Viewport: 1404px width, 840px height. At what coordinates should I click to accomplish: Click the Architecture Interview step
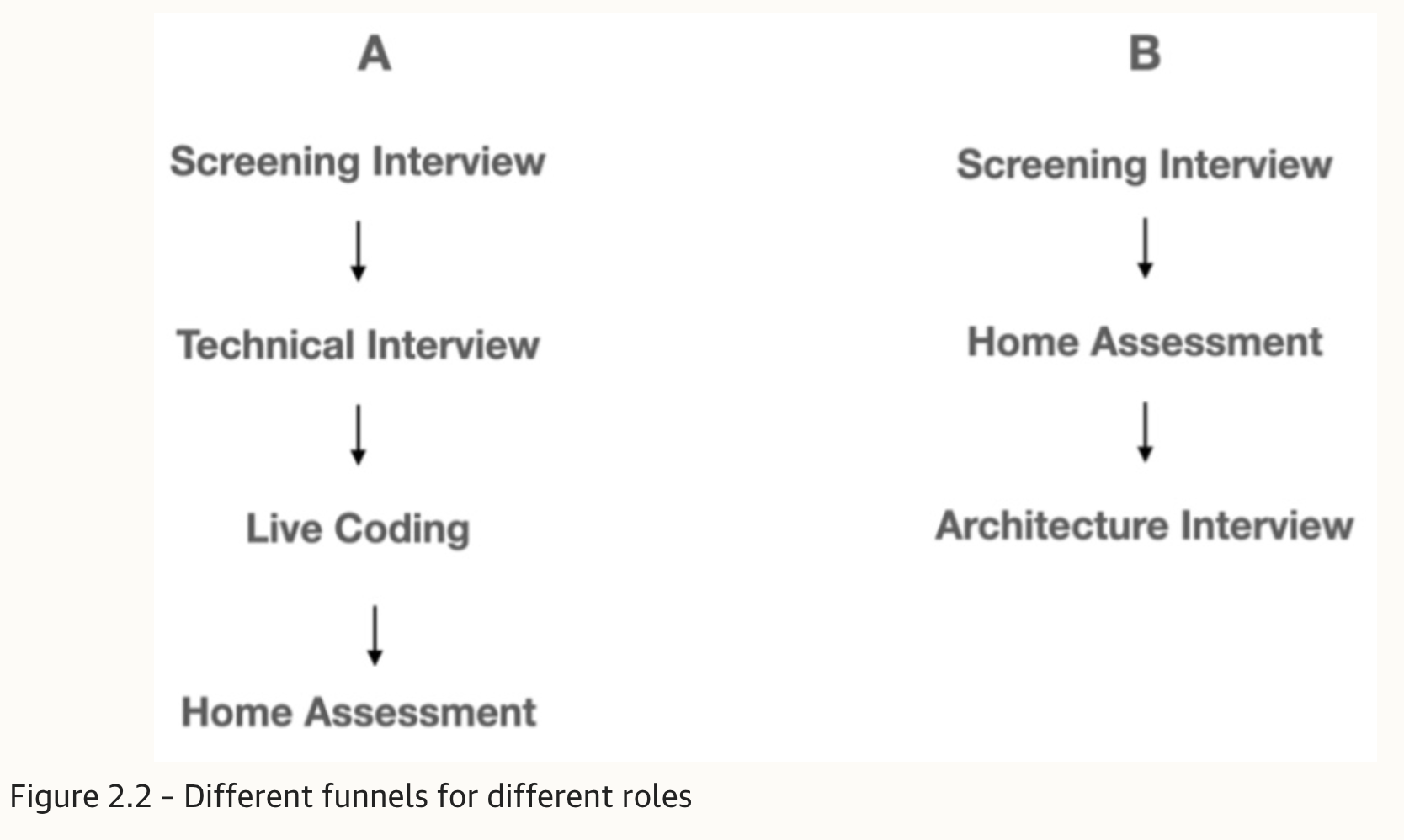1145,525
